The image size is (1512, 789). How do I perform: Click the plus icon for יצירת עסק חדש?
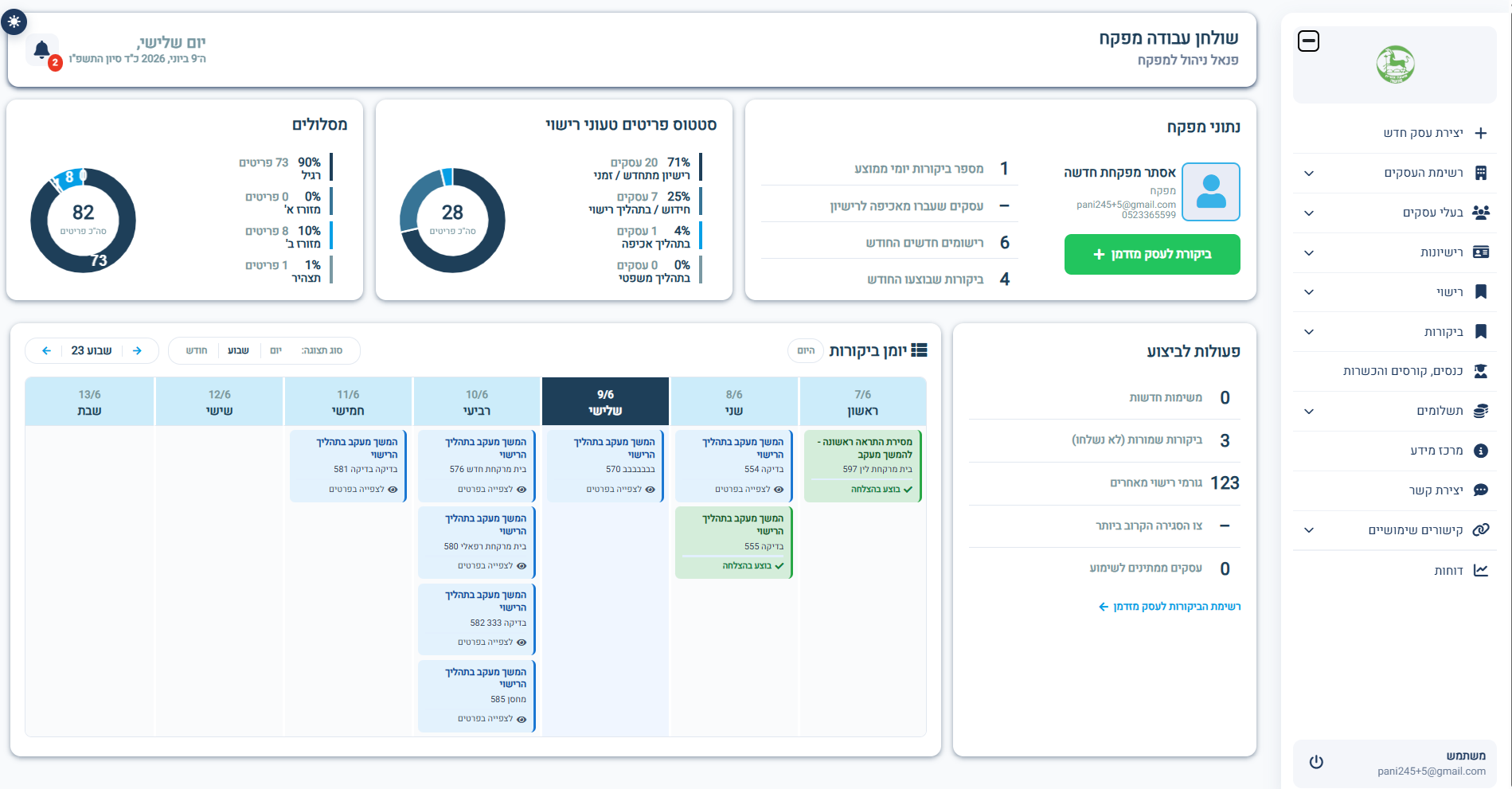(1481, 133)
